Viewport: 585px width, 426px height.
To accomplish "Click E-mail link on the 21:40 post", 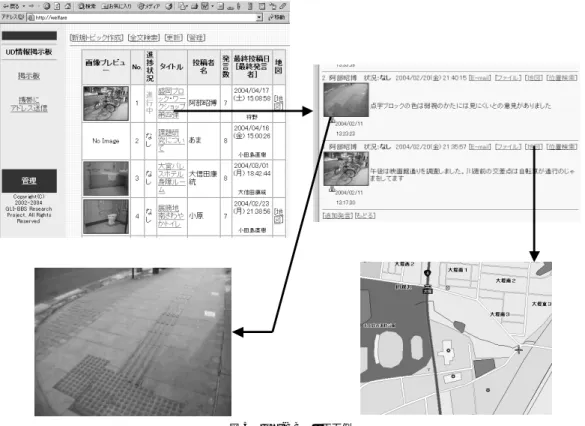I will tap(480, 78).
